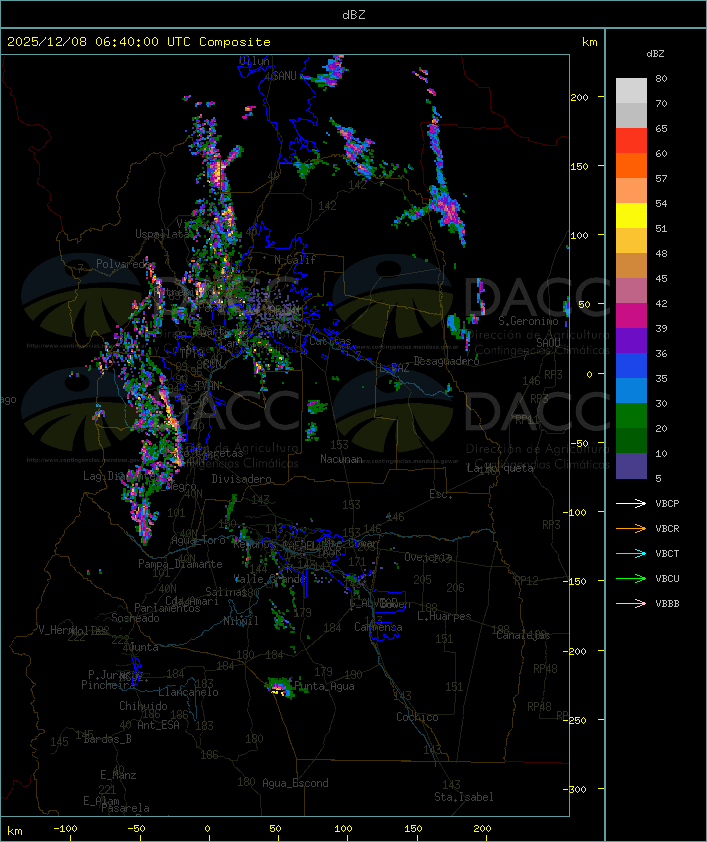Select the gray 70 dBZ legend swatch
This screenshot has height=842, width=707.
pos(631,115)
